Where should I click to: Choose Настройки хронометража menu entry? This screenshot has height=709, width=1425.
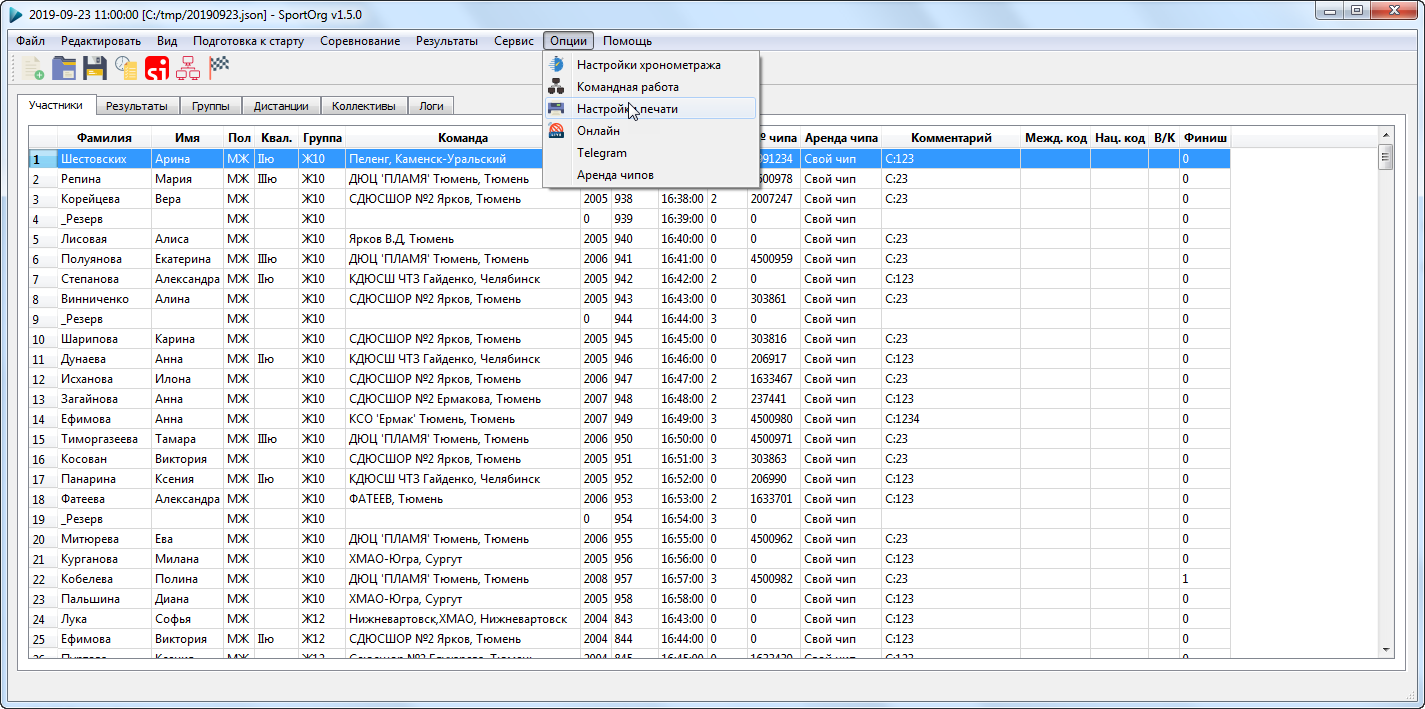(651, 65)
